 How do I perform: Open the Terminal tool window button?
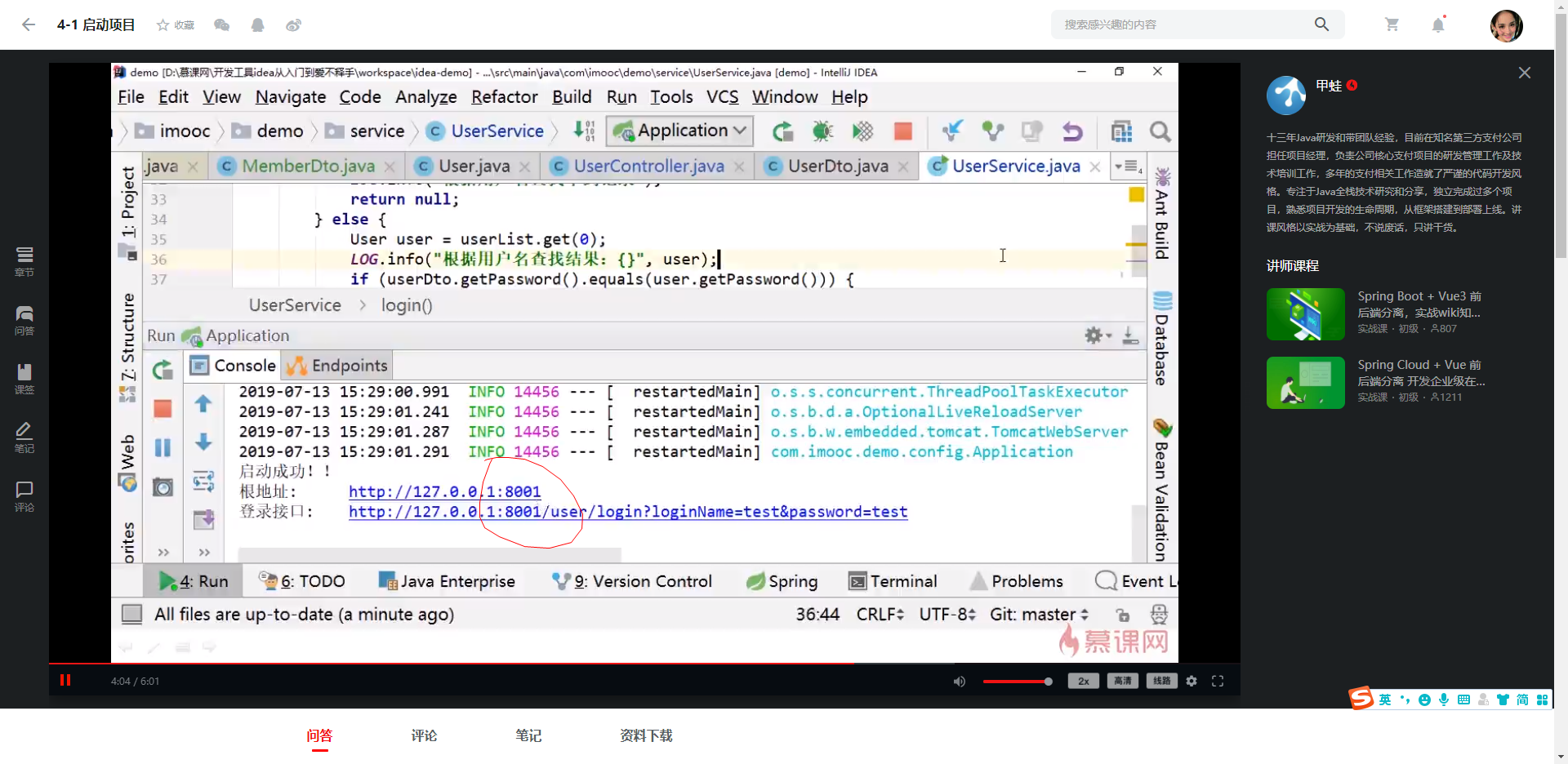point(893,581)
